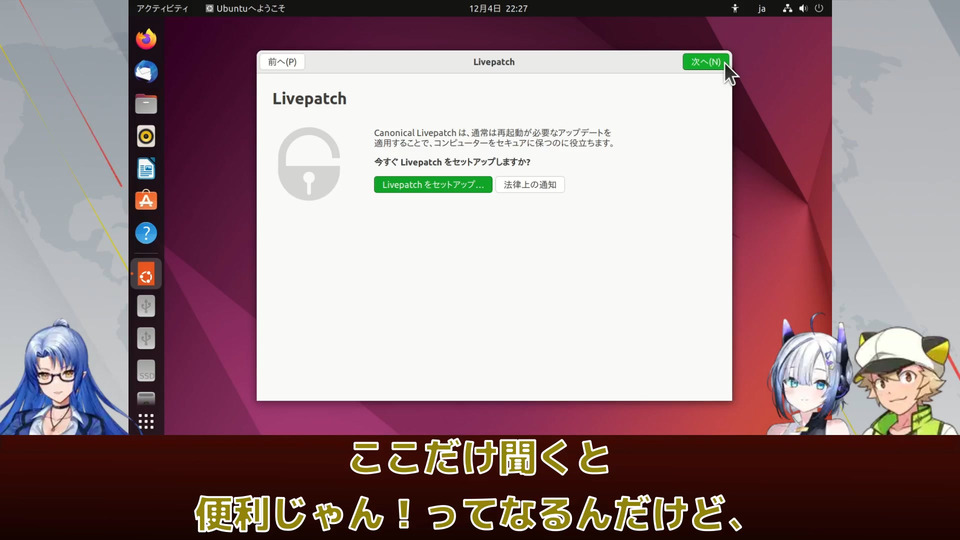Open the Ubuntuへようこそ app menu
The image size is (960, 540).
[246, 9]
